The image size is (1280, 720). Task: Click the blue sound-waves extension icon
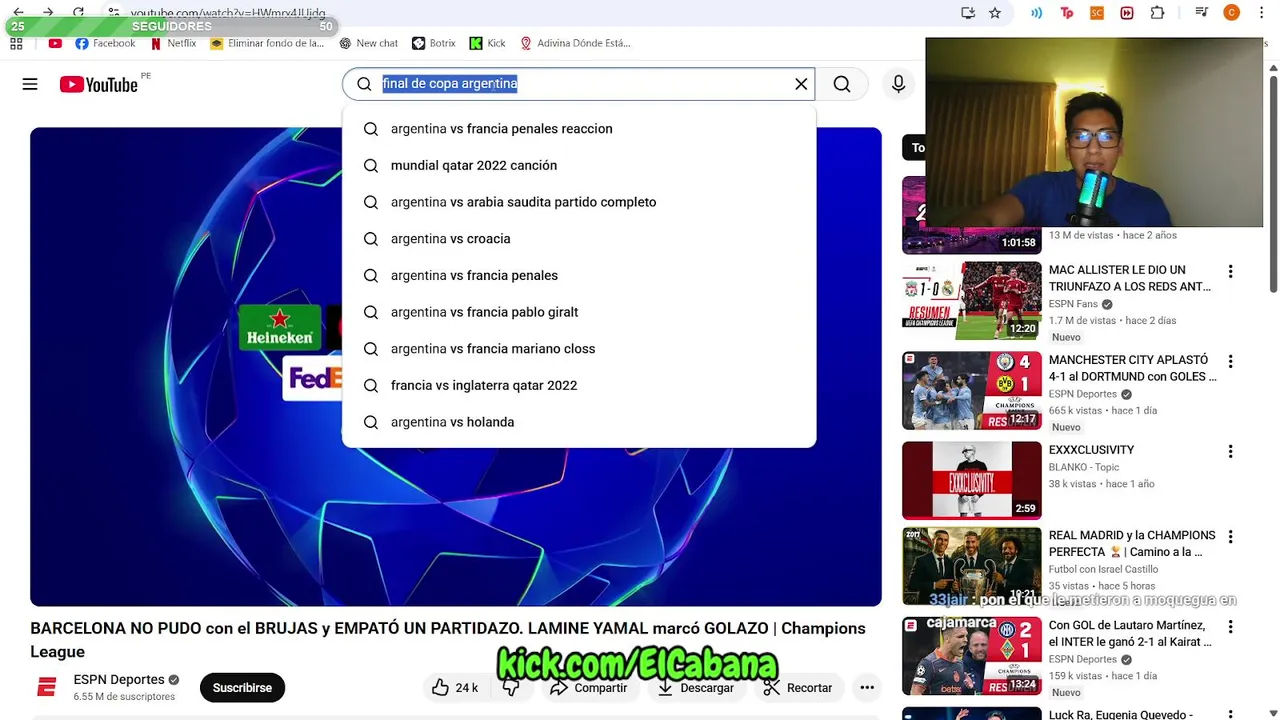click(x=1037, y=13)
